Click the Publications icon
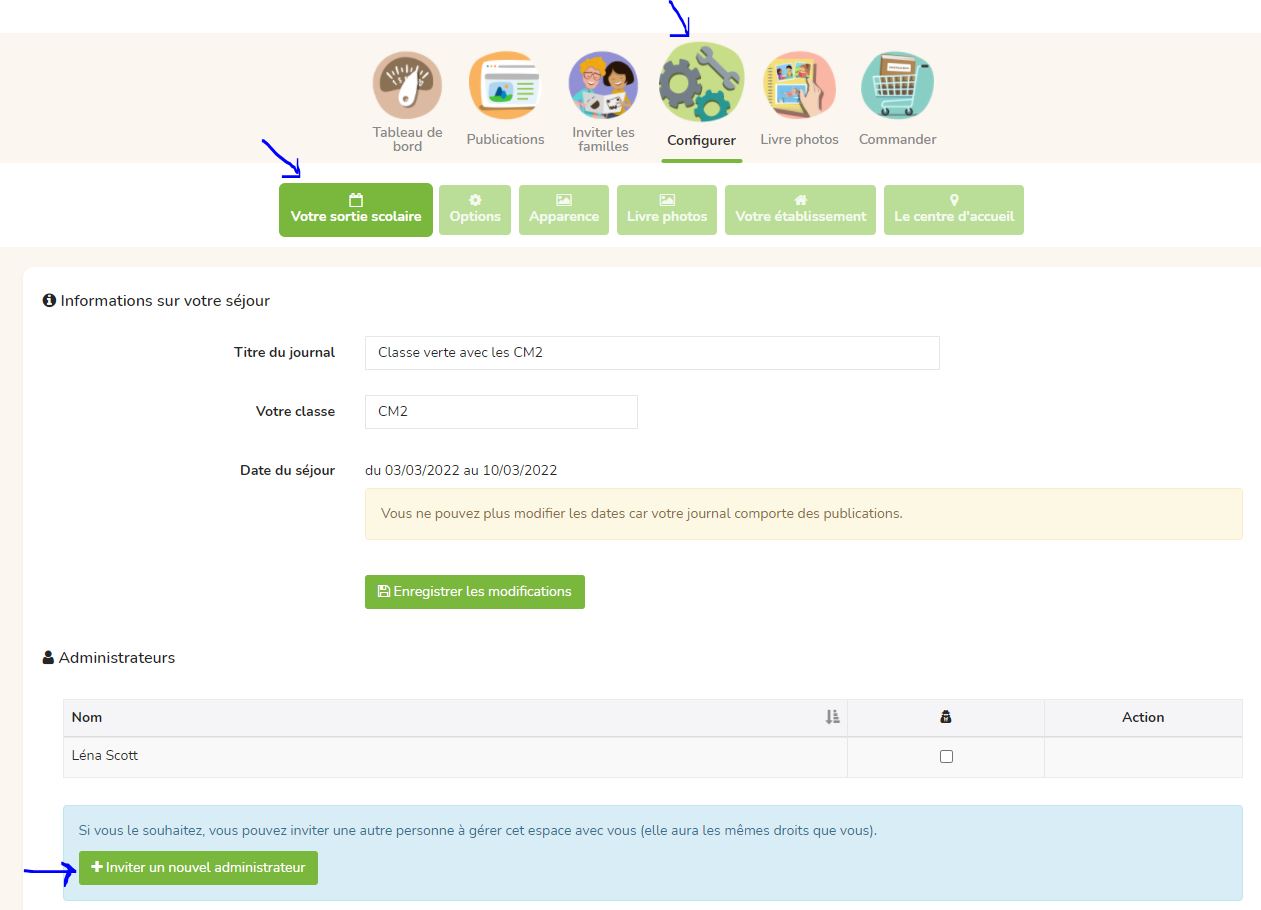The width and height of the screenshot is (1261, 910). 505,86
